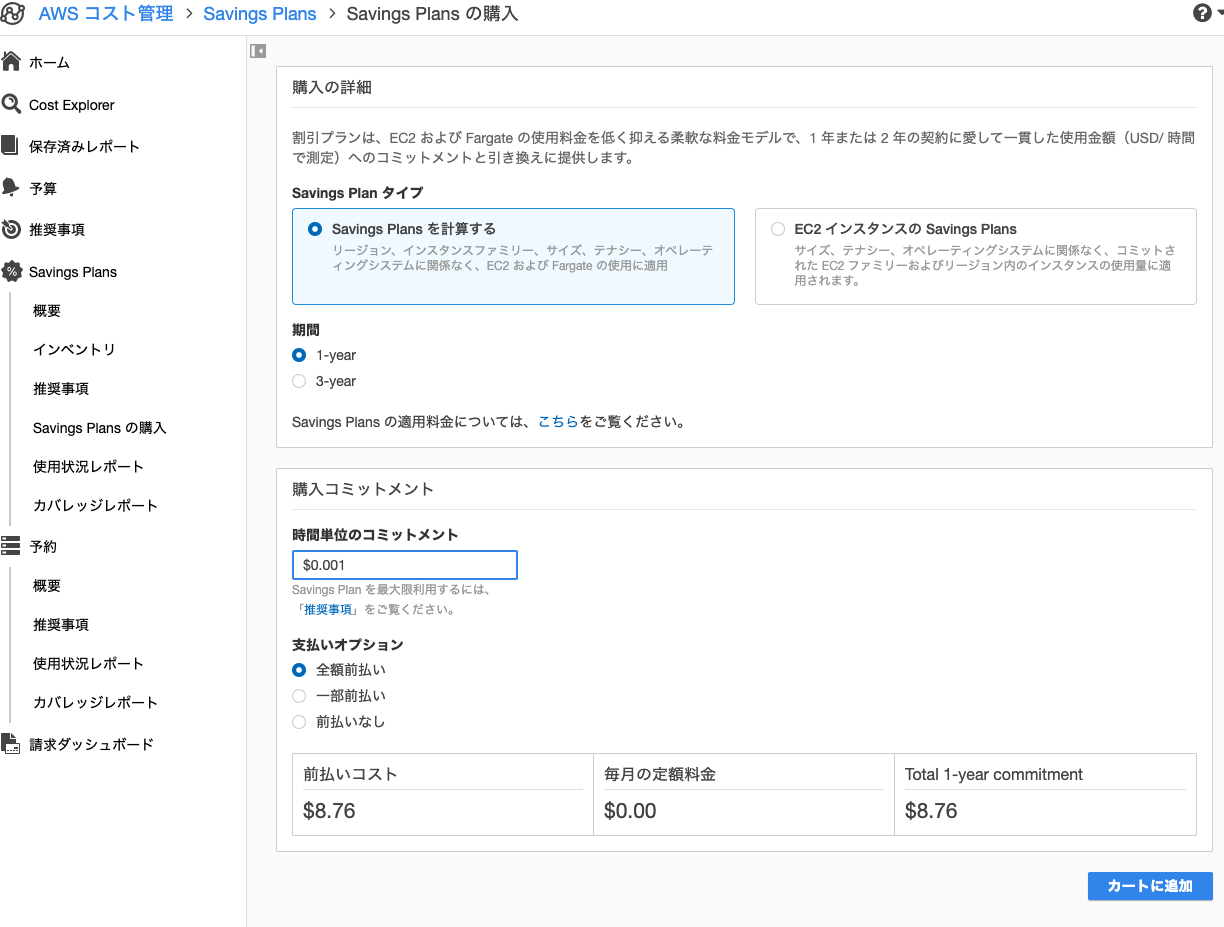Click AWS コスト管理 breadcrumb link
The image size is (1224, 927).
[106, 14]
